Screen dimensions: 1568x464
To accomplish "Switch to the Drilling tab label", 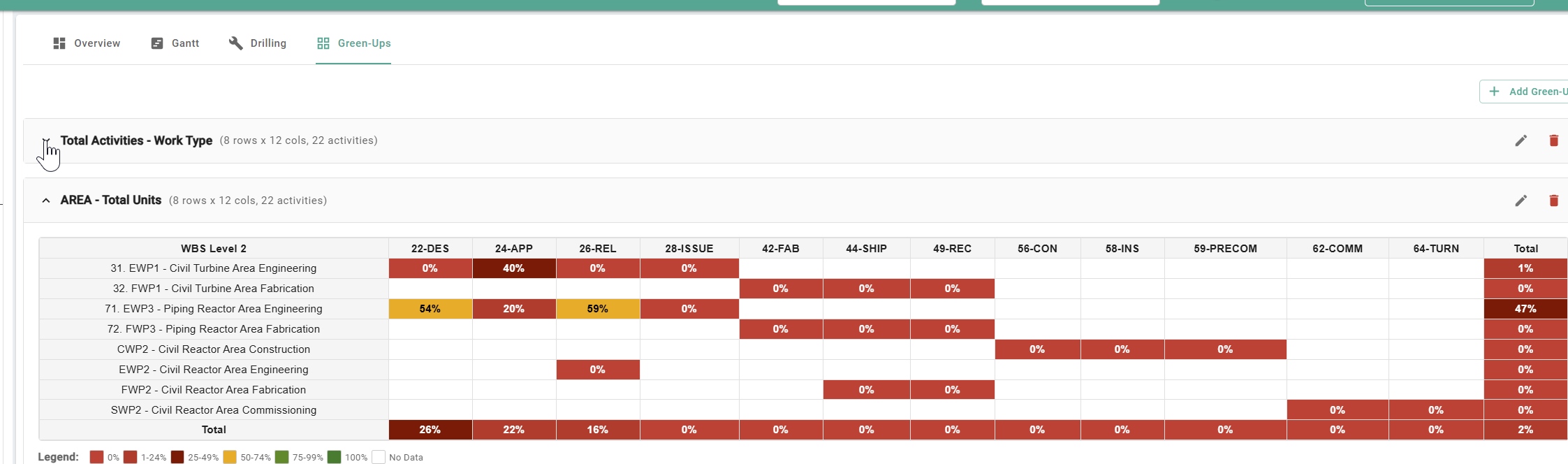I will coord(268,43).
